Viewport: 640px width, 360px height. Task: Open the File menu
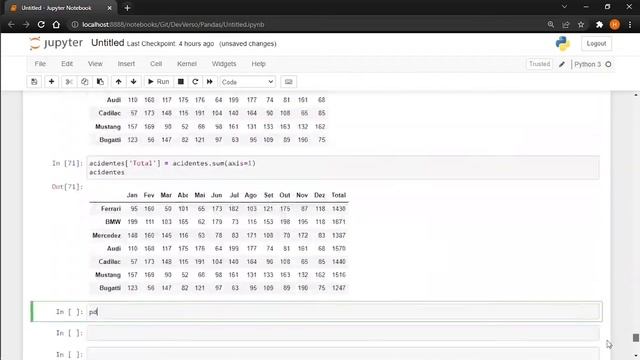pos(40,64)
